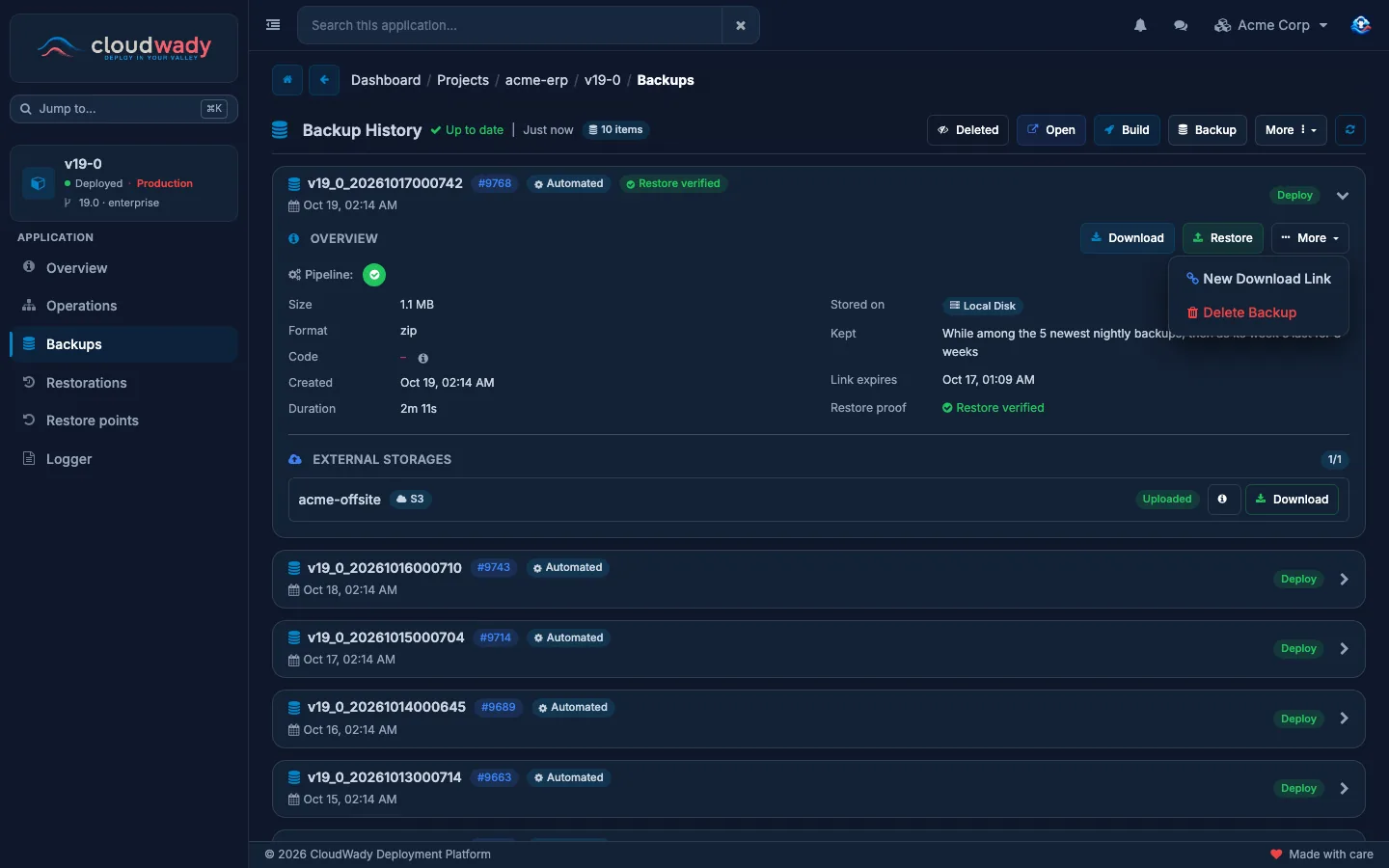1389x868 pixels.
Task: Go to Operations page
Action: (123, 306)
